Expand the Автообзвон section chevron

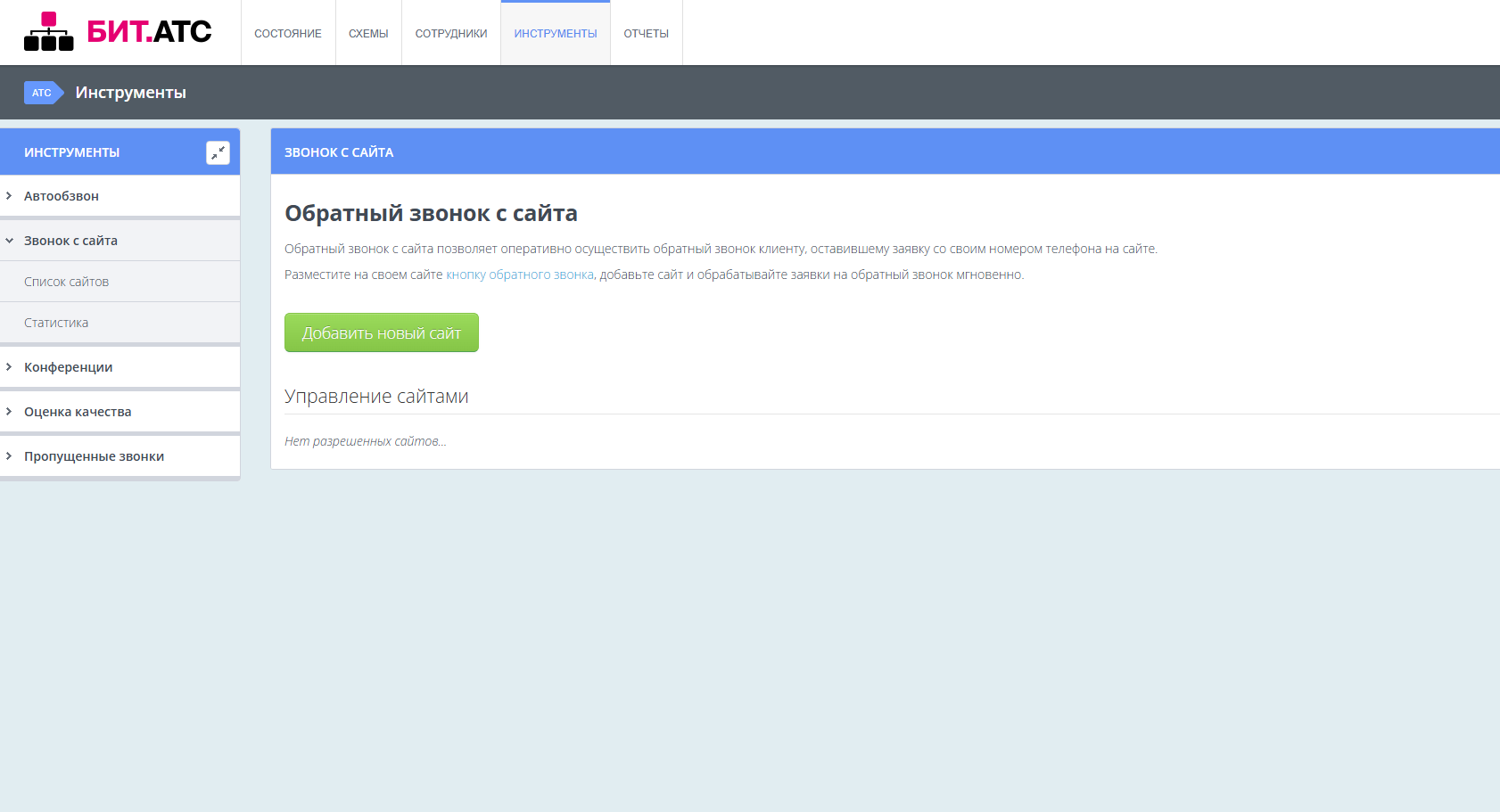tap(10, 196)
